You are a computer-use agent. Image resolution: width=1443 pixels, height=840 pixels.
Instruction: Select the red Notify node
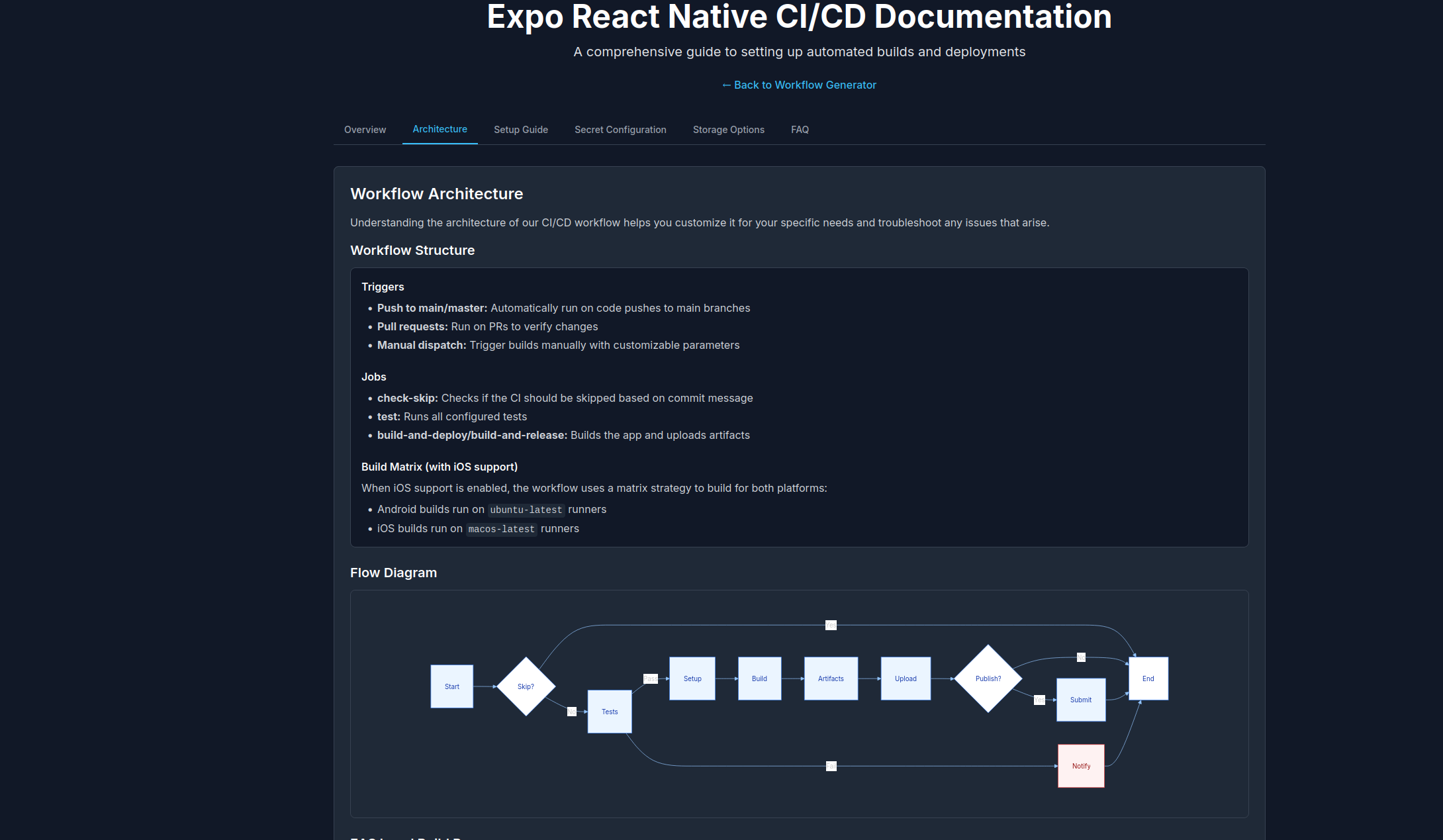1081,766
